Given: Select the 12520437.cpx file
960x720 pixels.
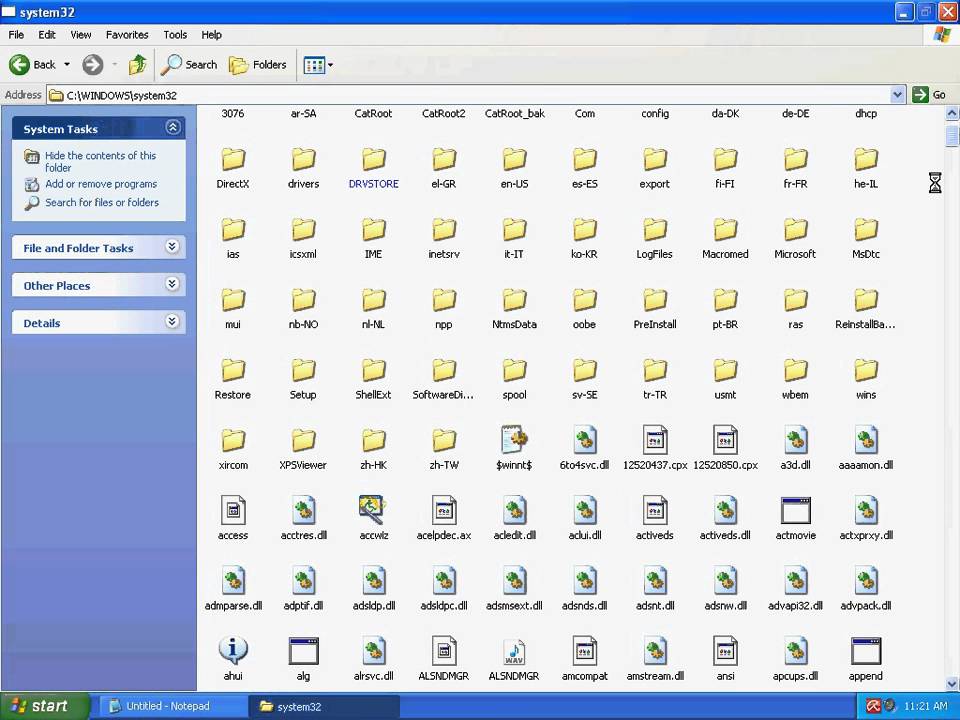Looking at the screenshot, I should click(654, 449).
